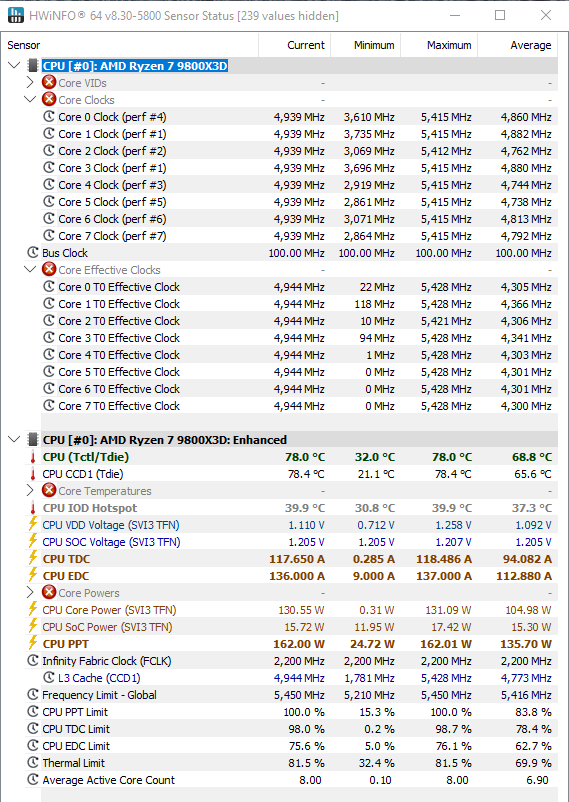Click the red X icon beside Core VIDs
Viewport: 569px width, 802px height.
(x=49, y=82)
